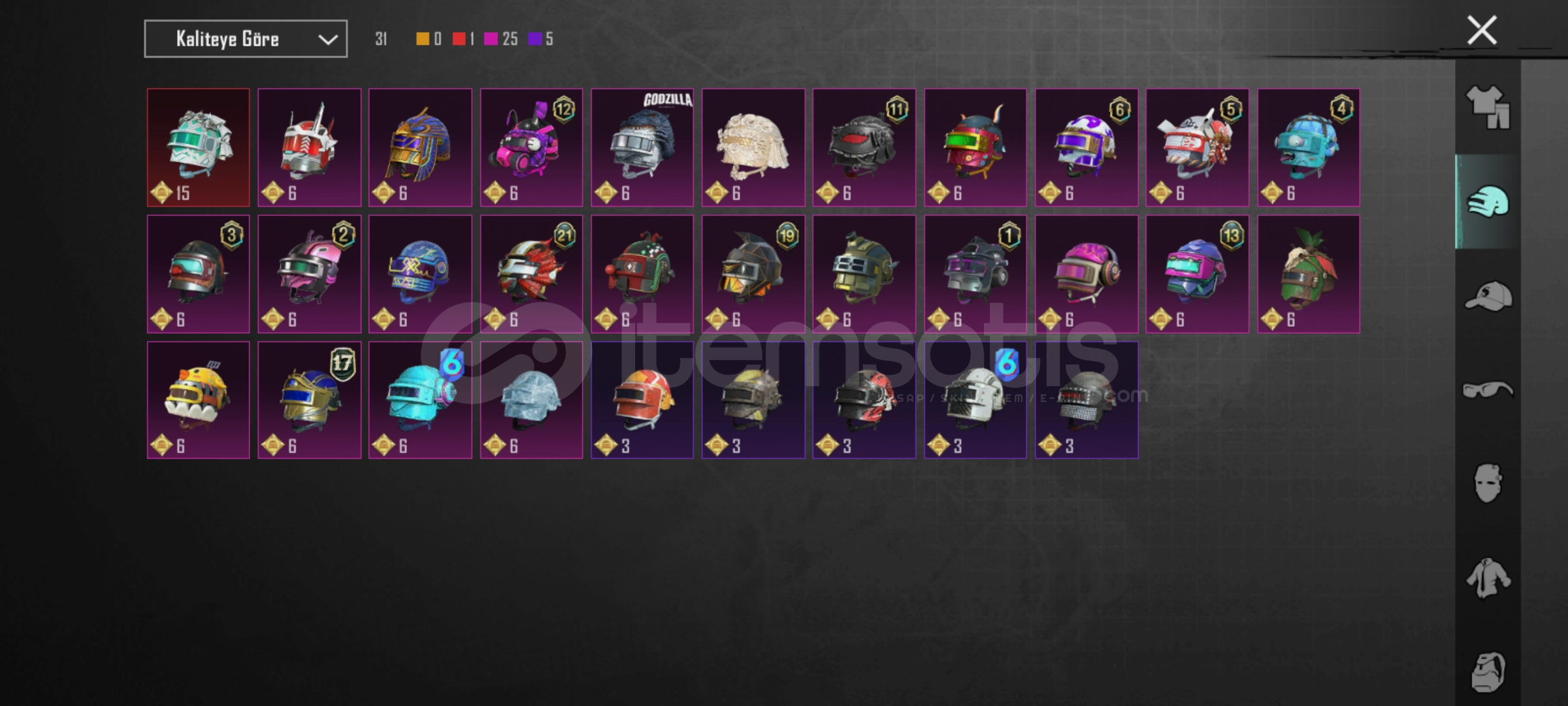Select the yellow duck helmet skin
The width and height of the screenshot is (1568, 706).
point(199,400)
